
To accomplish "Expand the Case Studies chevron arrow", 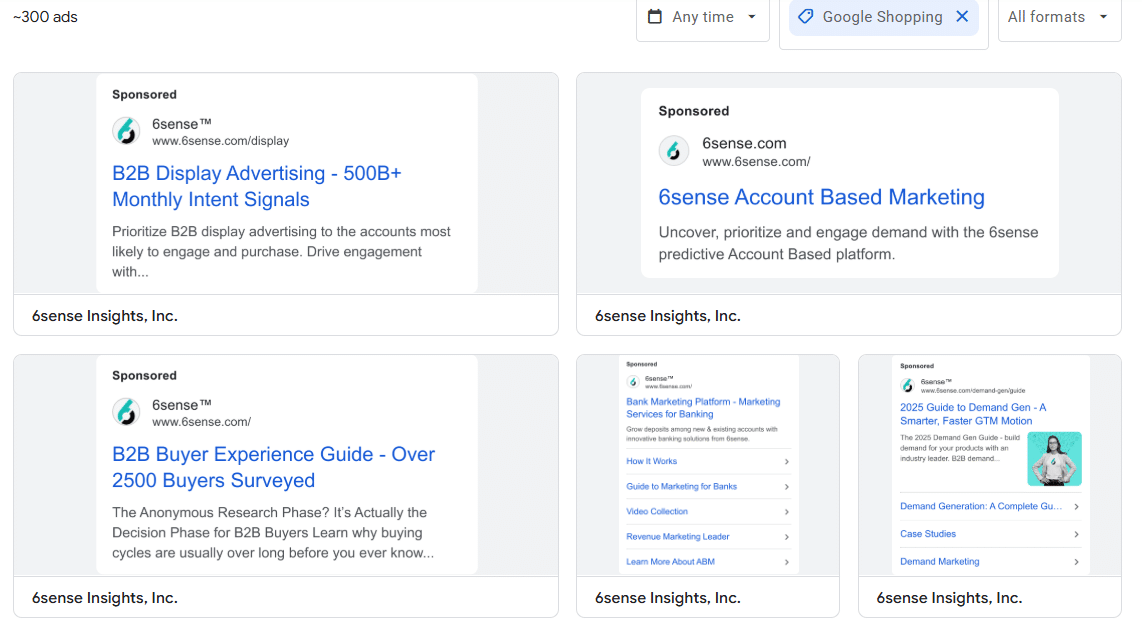I will tap(1078, 533).
